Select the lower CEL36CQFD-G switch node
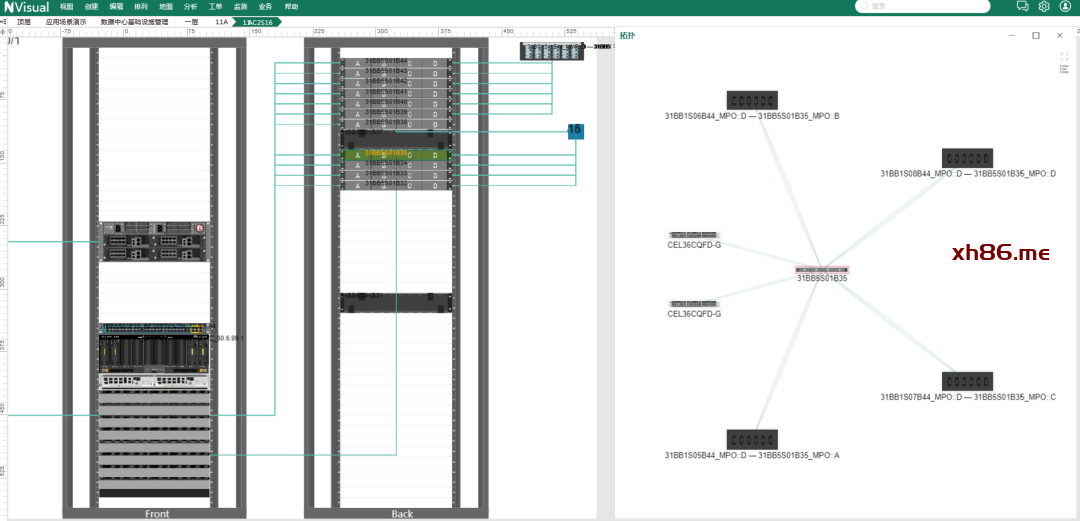The height and width of the screenshot is (521, 1080). pos(694,304)
